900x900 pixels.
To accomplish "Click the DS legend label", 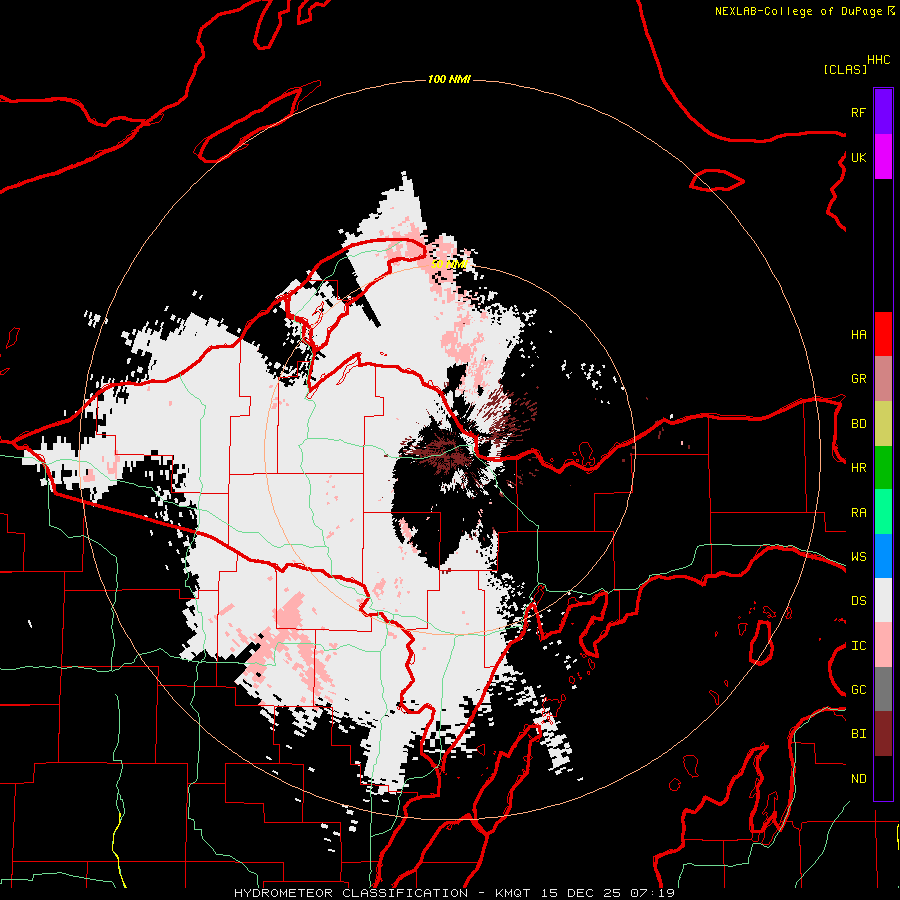I will (858, 601).
